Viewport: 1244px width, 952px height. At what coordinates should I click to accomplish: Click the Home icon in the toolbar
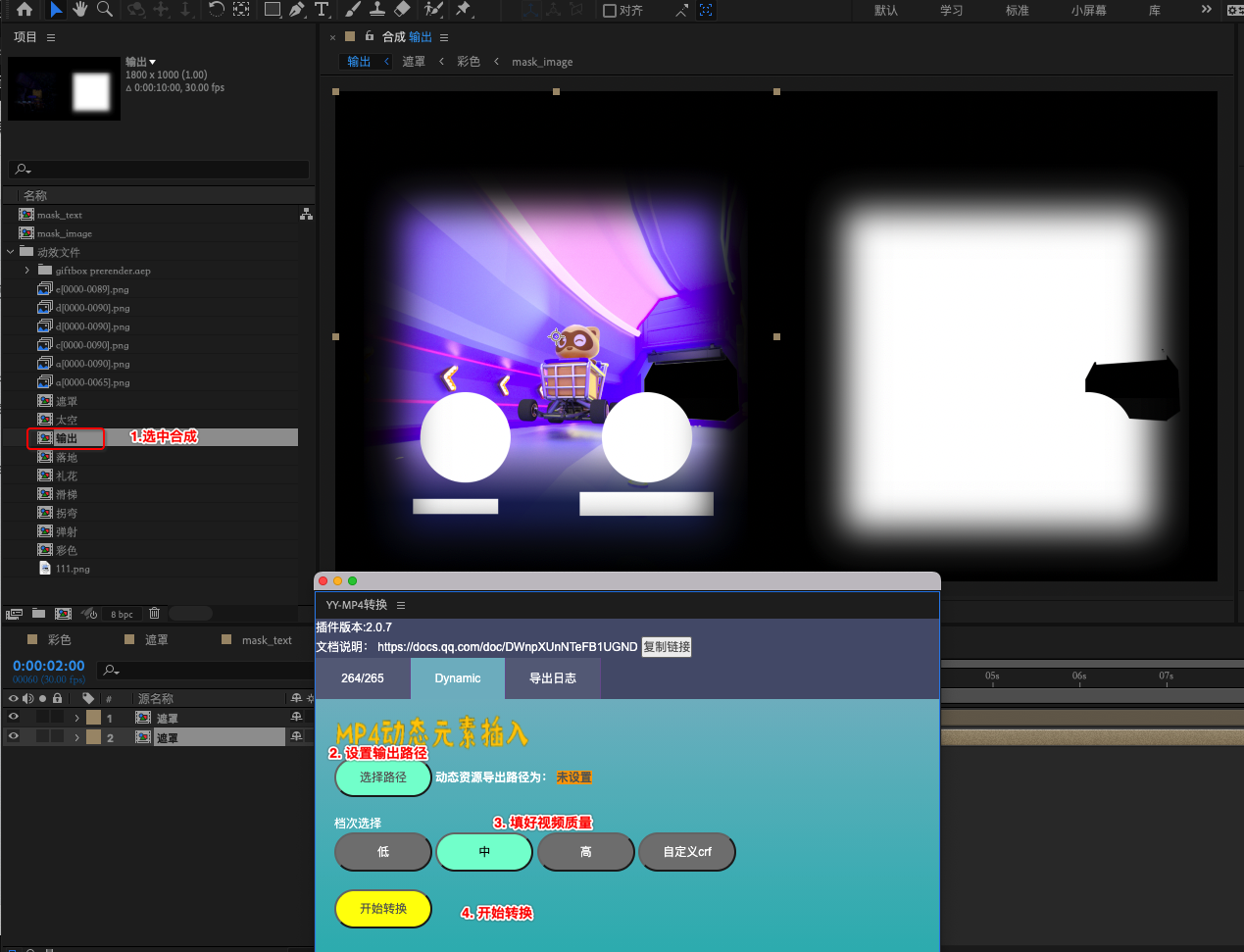[25, 10]
